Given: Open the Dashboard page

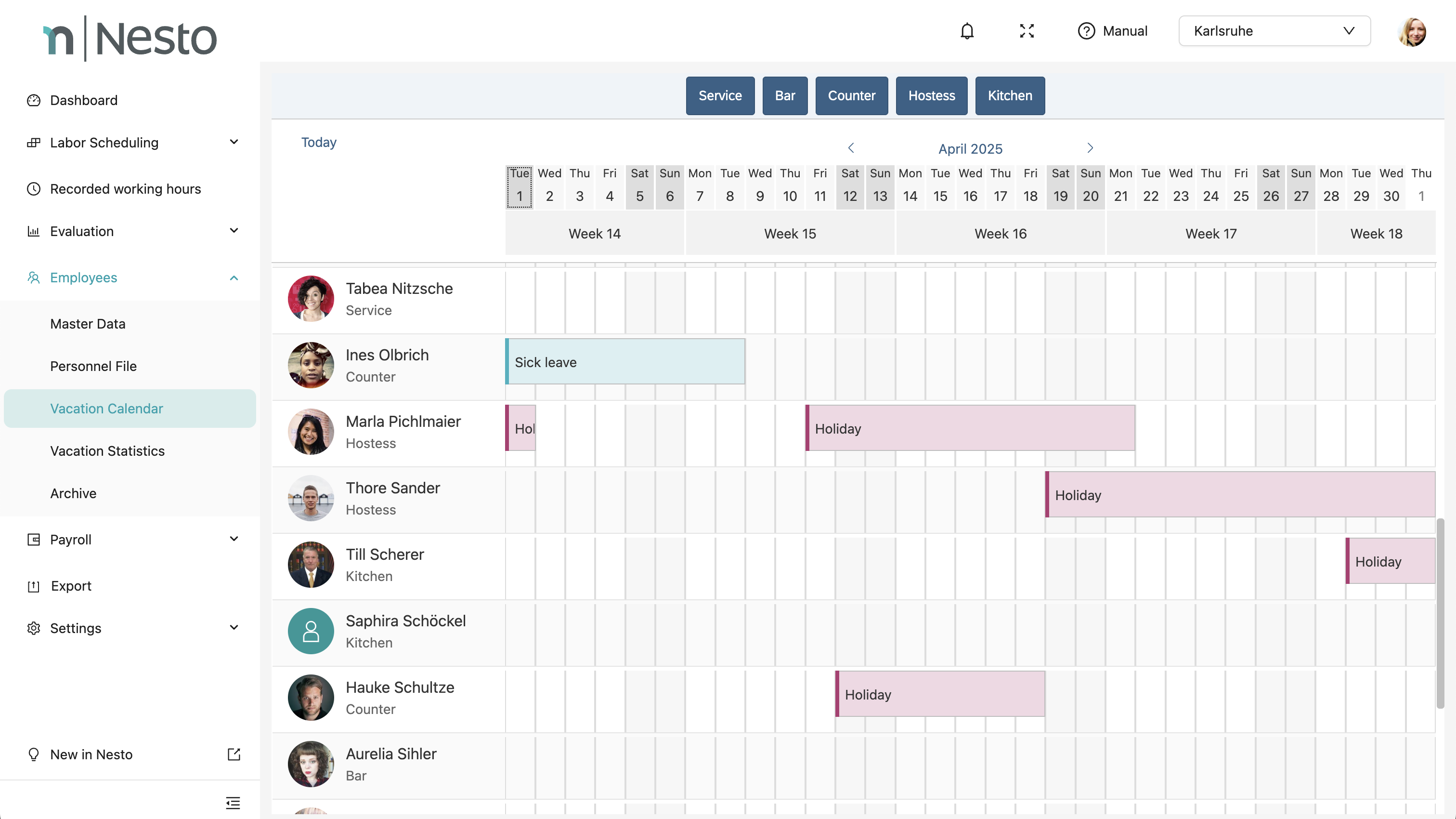Looking at the screenshot, I should [x=84, y=100].
